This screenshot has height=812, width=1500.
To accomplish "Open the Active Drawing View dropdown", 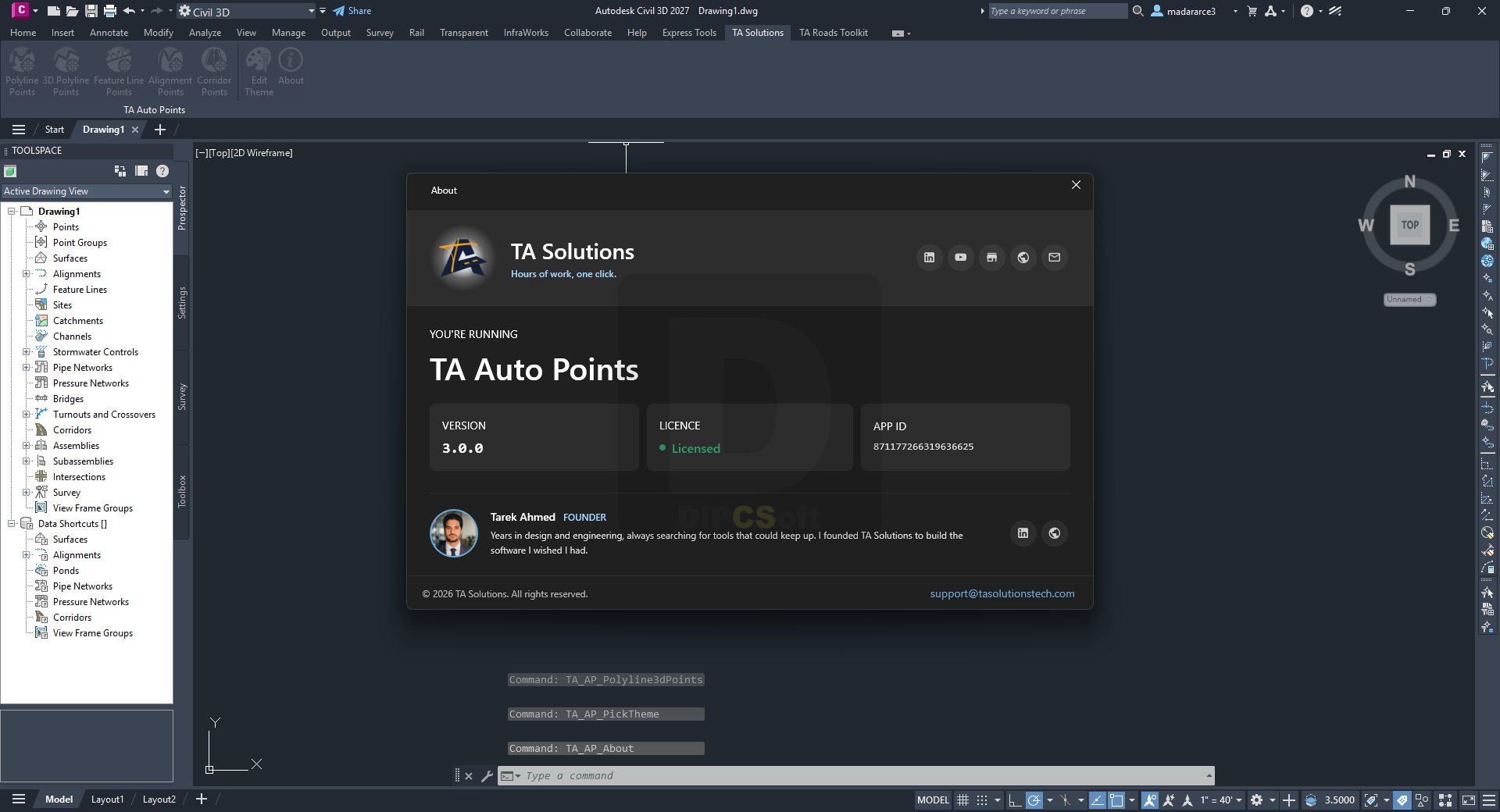I will (x=86, y=191).
